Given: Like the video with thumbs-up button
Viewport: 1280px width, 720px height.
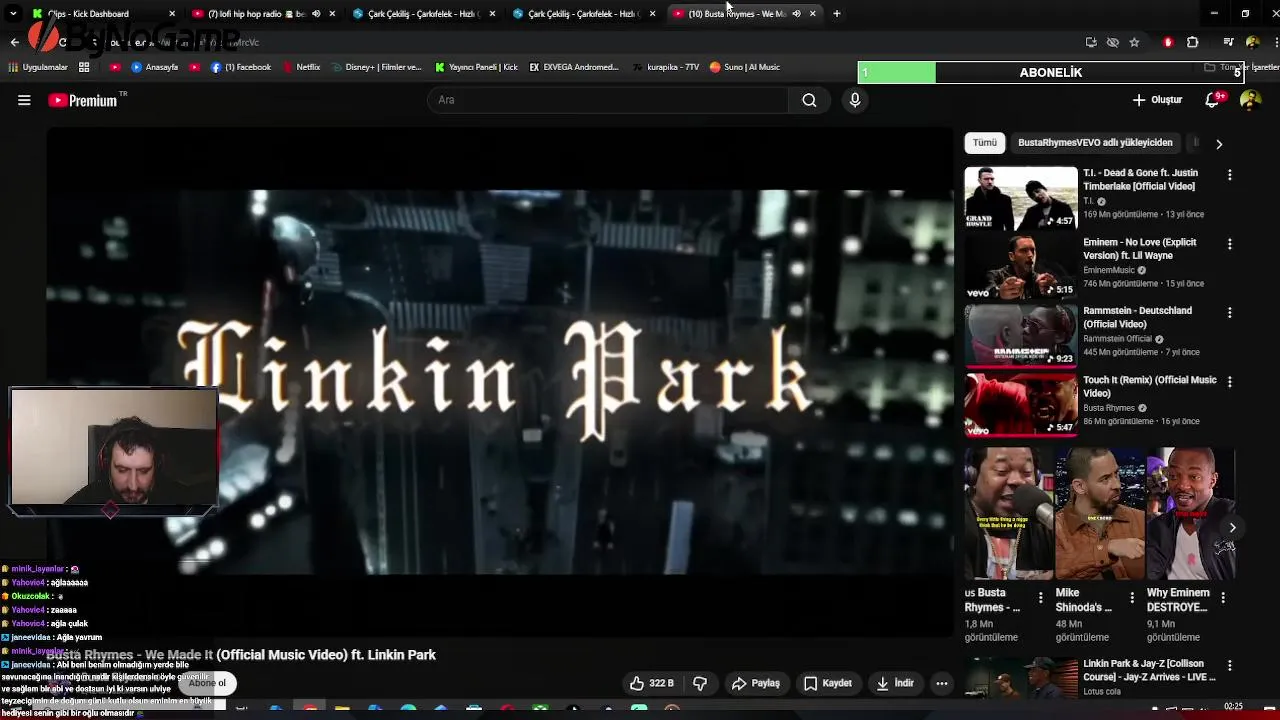Looking at the screenshot, I should pyautogui.click(x=651, y=683).
